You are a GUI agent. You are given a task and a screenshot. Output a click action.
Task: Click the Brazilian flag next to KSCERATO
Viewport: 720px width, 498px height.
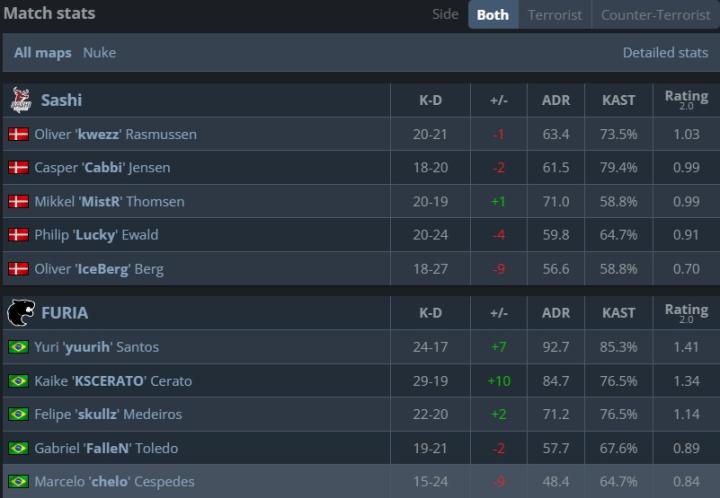[x=18, y=381]
